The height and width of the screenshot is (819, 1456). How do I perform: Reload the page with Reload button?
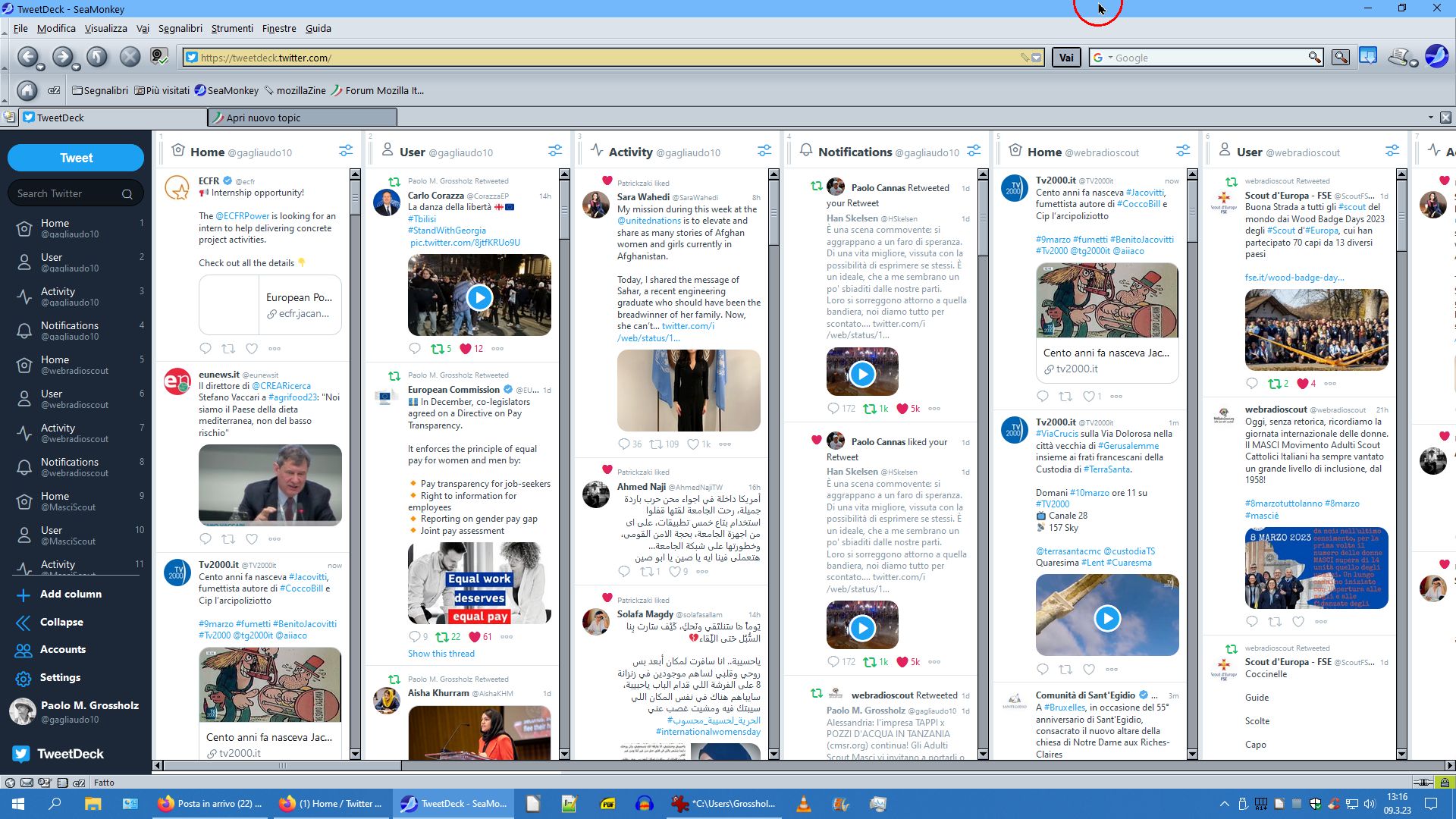(97, 57)
